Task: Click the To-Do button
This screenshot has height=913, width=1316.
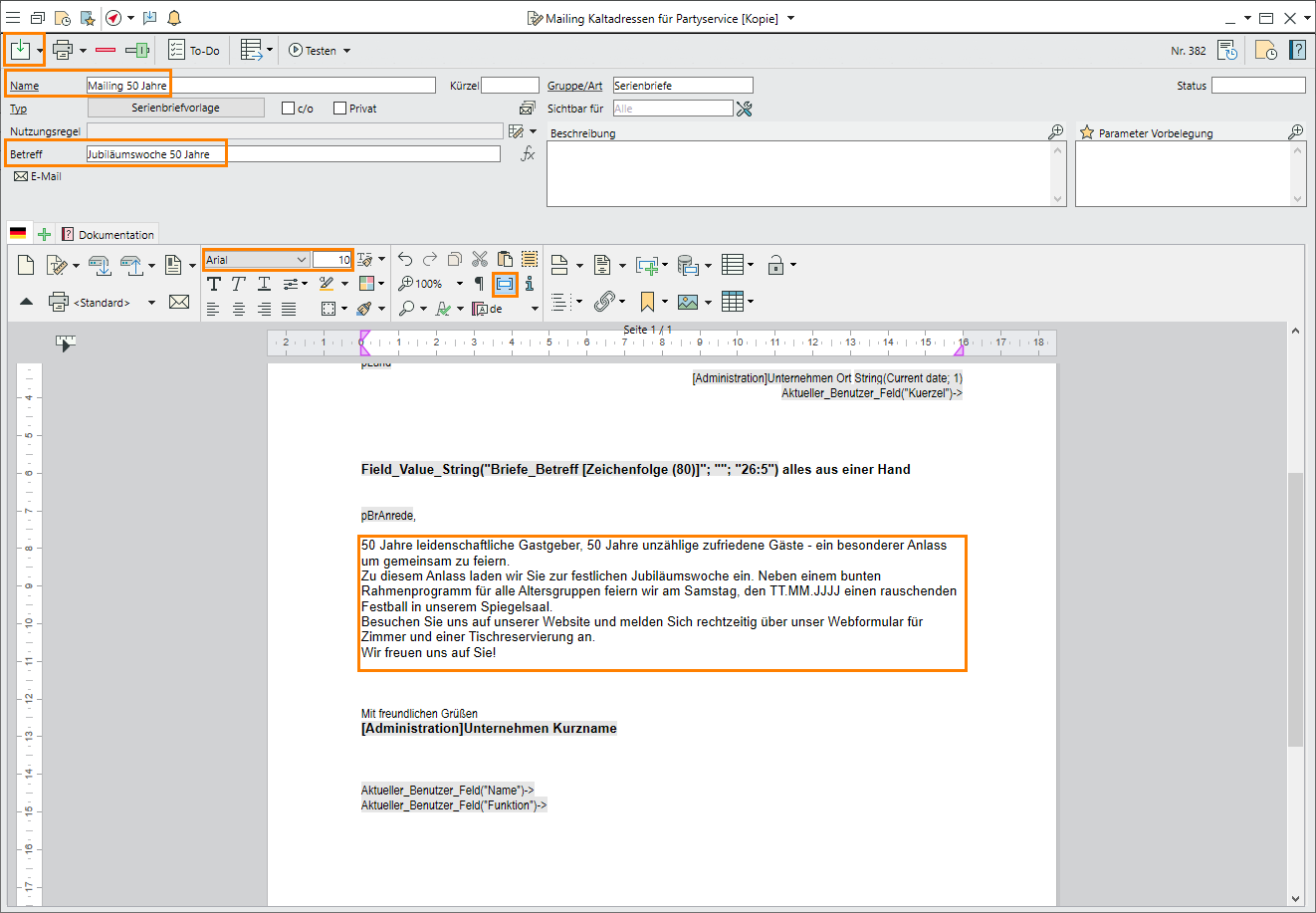Action: [194, 51]
